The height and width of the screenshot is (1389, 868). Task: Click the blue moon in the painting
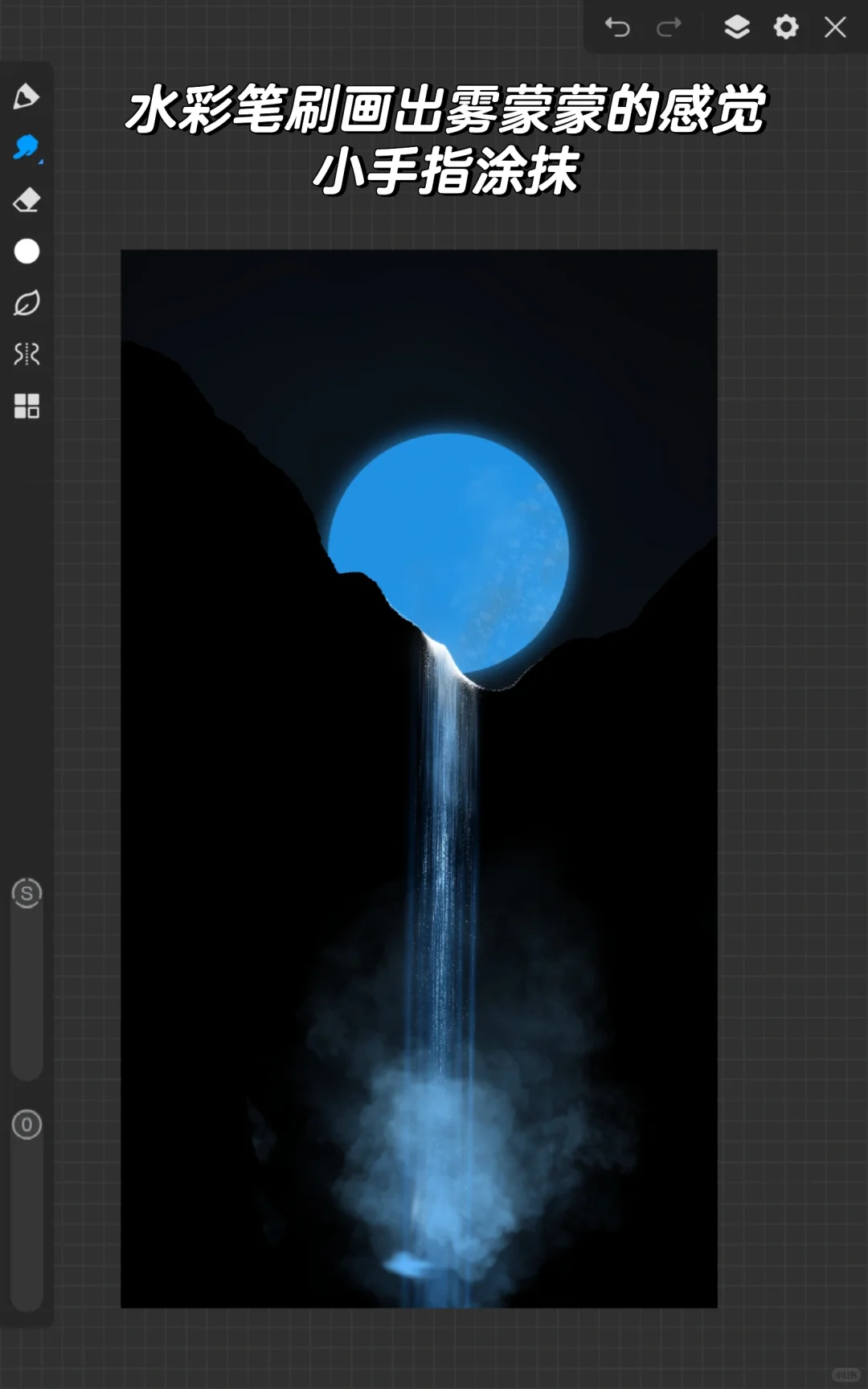click(450, 555)
